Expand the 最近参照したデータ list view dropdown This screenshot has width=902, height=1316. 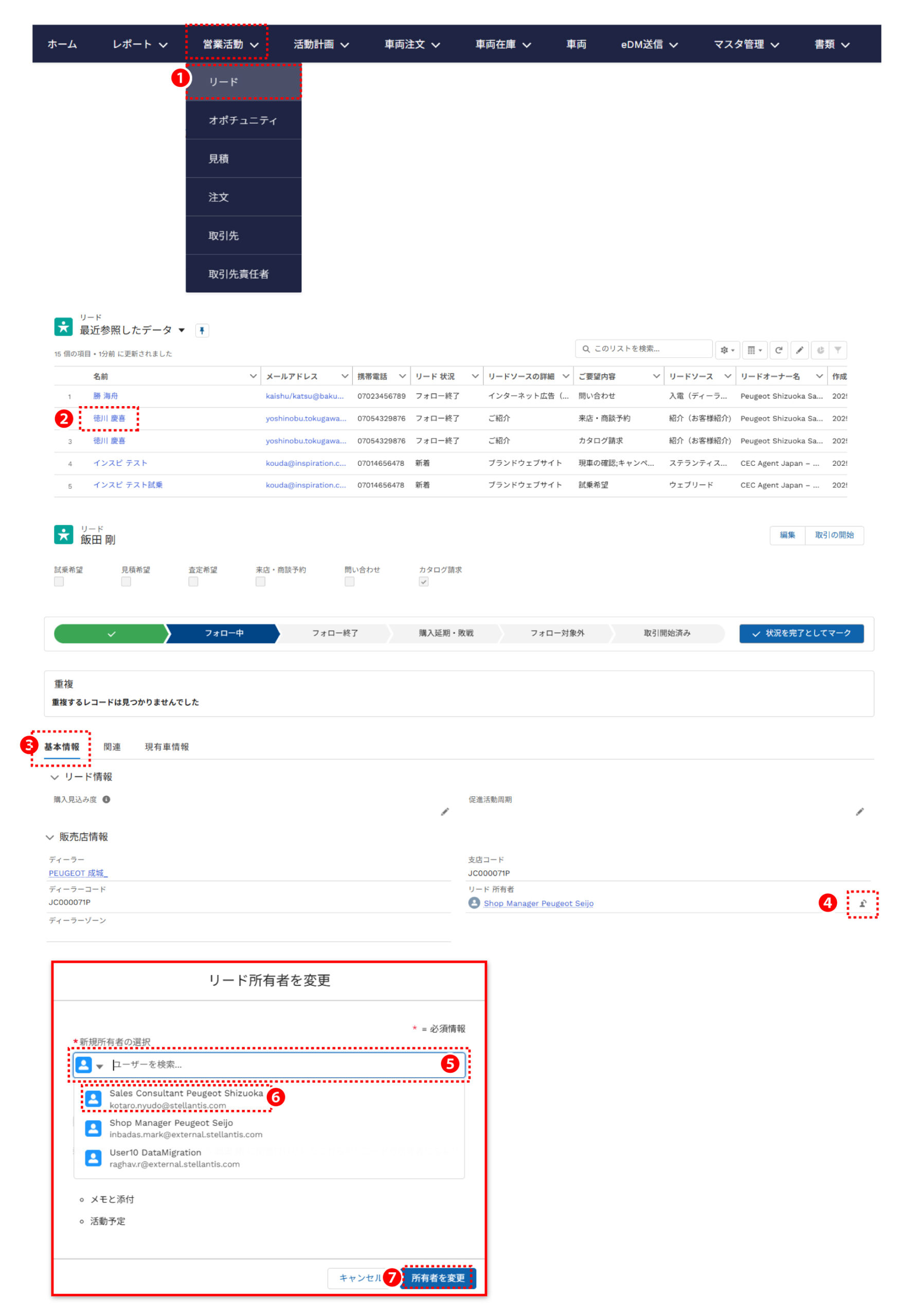click(182, 330)
